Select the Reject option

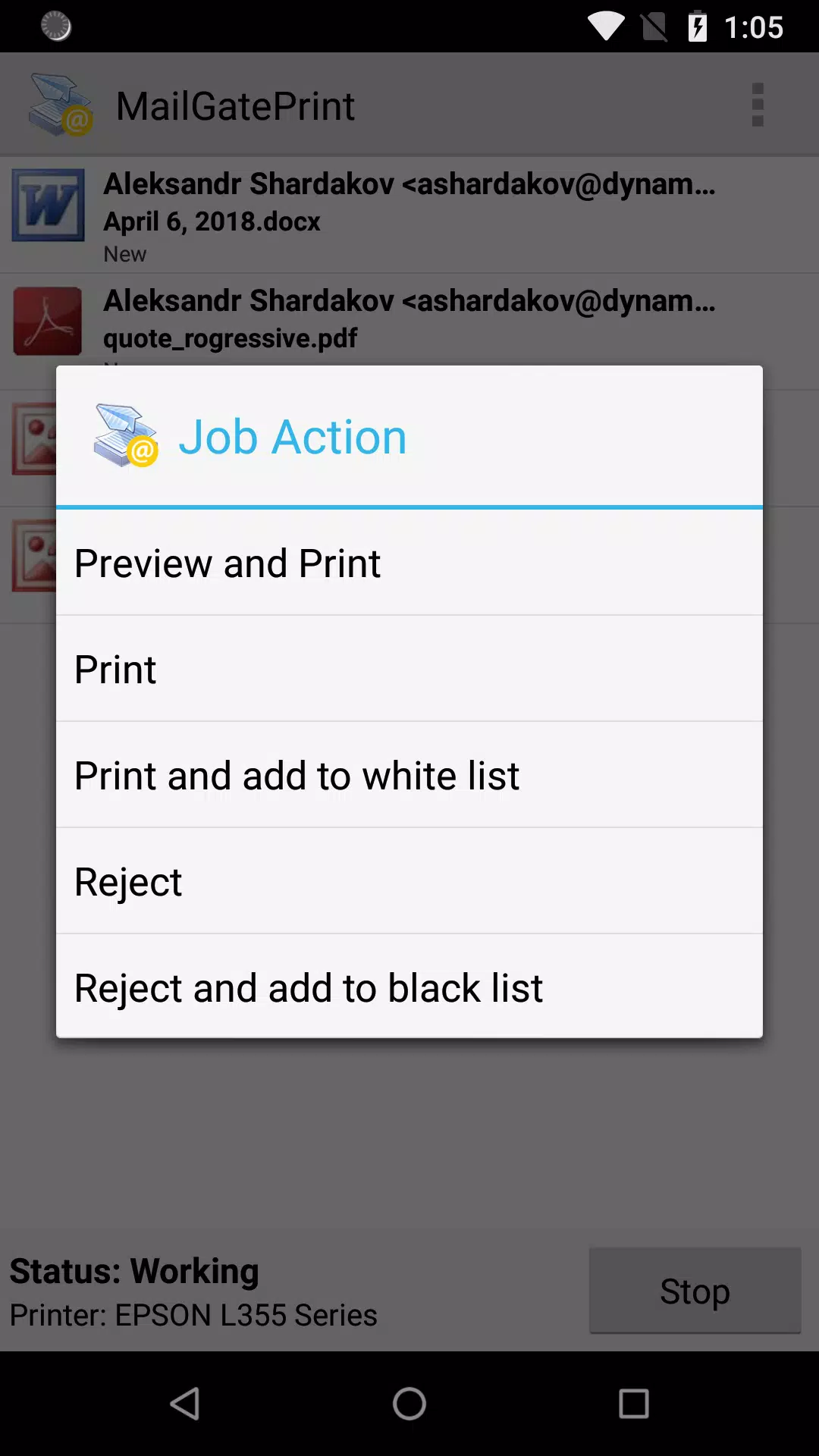pos(409,881)
